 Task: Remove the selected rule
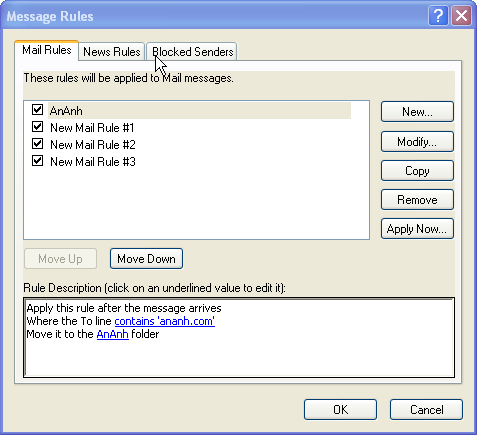pyautogui.click(x=417, y=200)
